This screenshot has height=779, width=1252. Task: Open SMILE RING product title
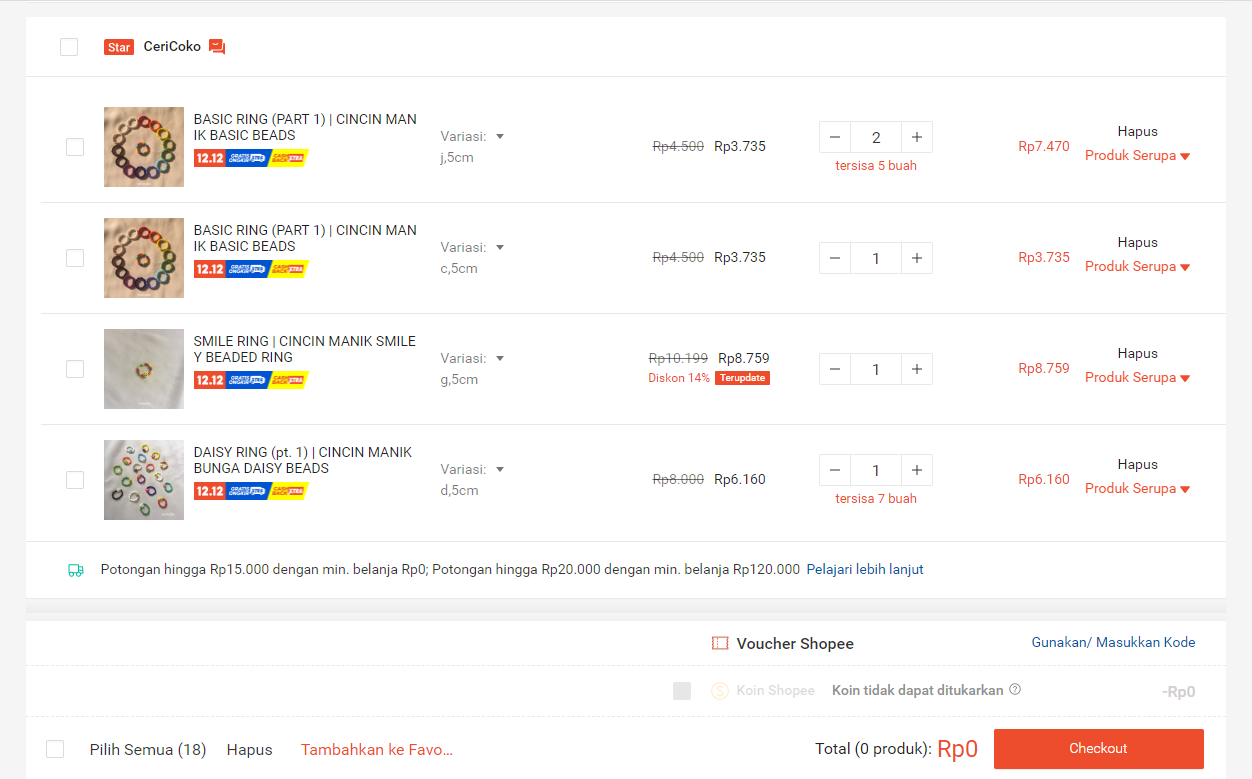pos(305,349)
